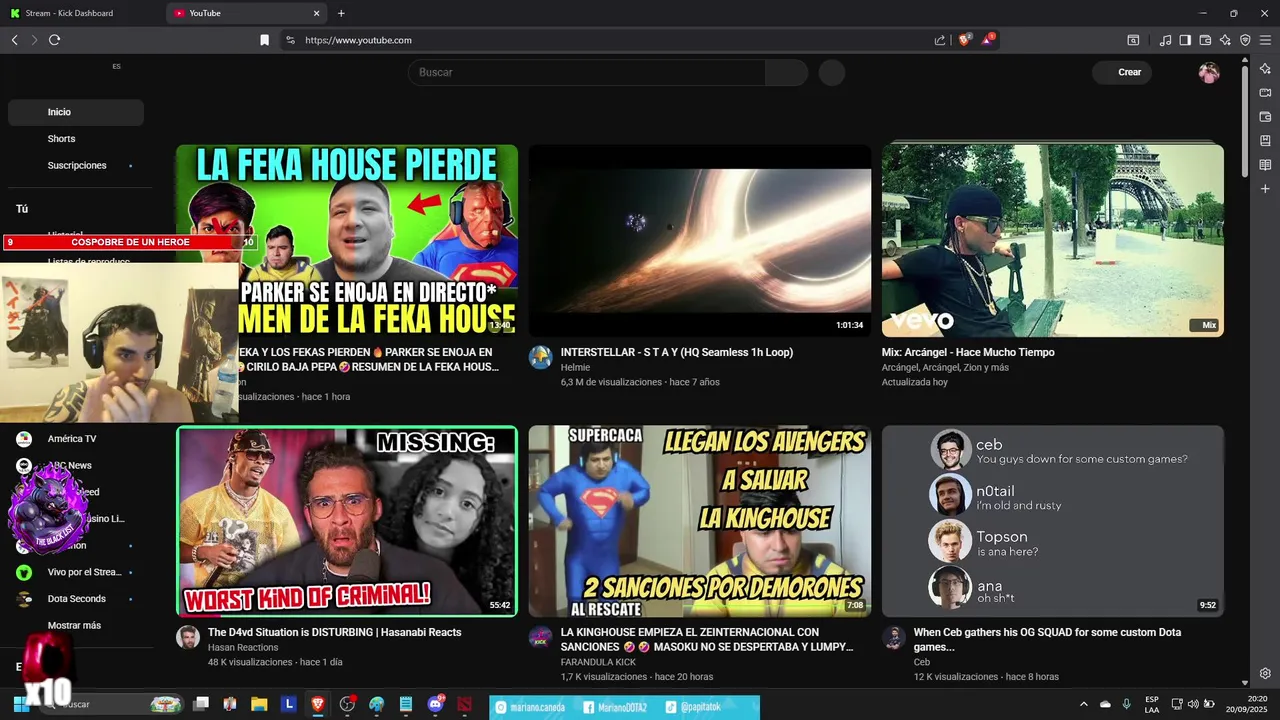Open Dota 2 icon in taskbar
Viewport: 1280px width, 720px height.
464,704
